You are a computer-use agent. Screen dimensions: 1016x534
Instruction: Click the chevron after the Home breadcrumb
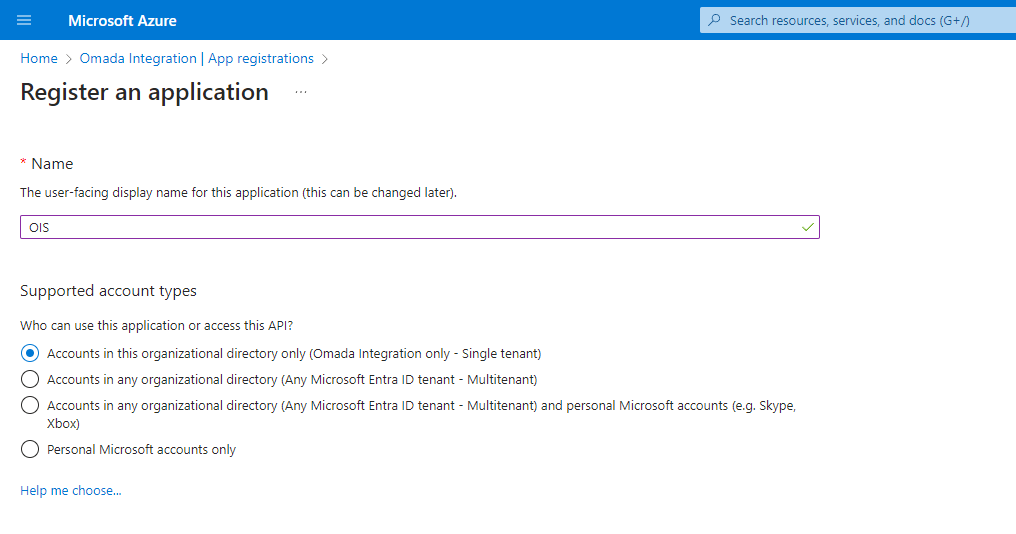[69, 59]
